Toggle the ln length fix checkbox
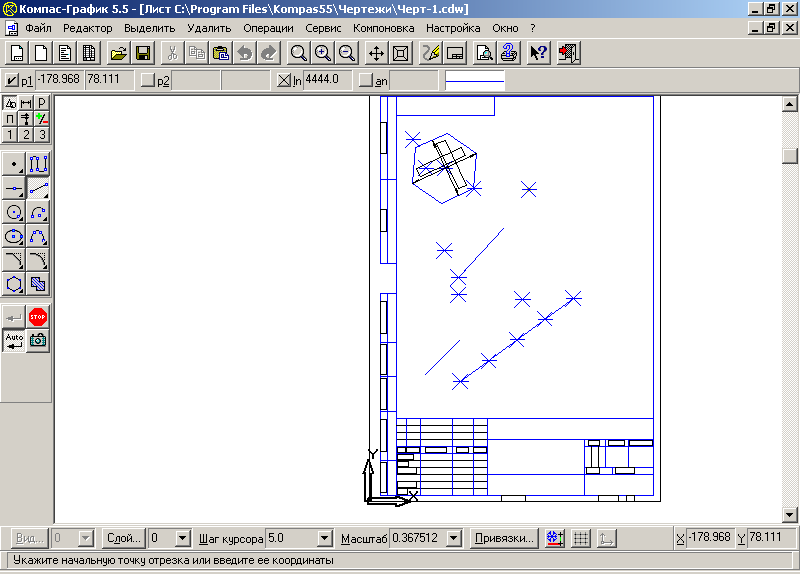Image resolution: width=800 pixels, height=574 pixels. pyautogui.click(x=284, y=80)
